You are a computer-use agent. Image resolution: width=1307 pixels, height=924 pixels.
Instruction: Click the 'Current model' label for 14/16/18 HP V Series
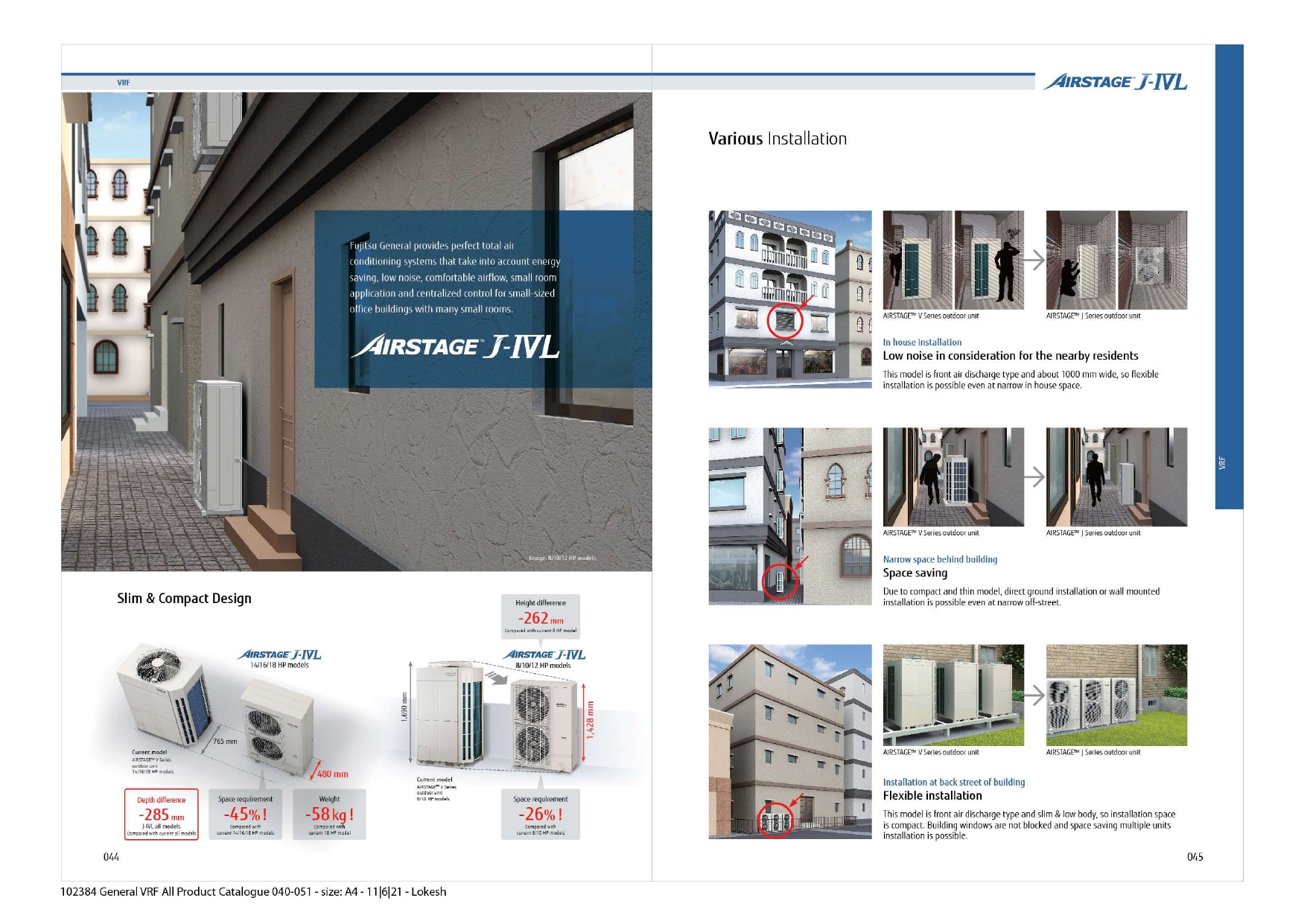(x=153, y=762)
